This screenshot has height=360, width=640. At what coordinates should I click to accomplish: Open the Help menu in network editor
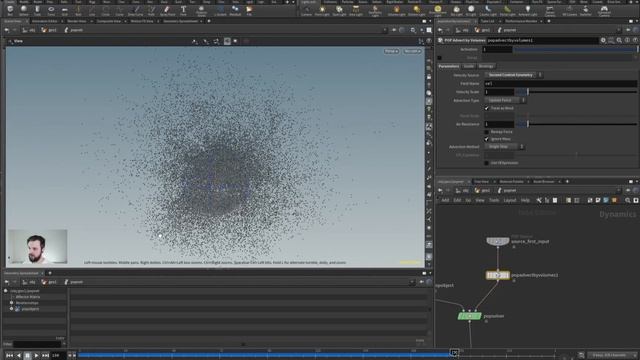(x=525, y=200)
